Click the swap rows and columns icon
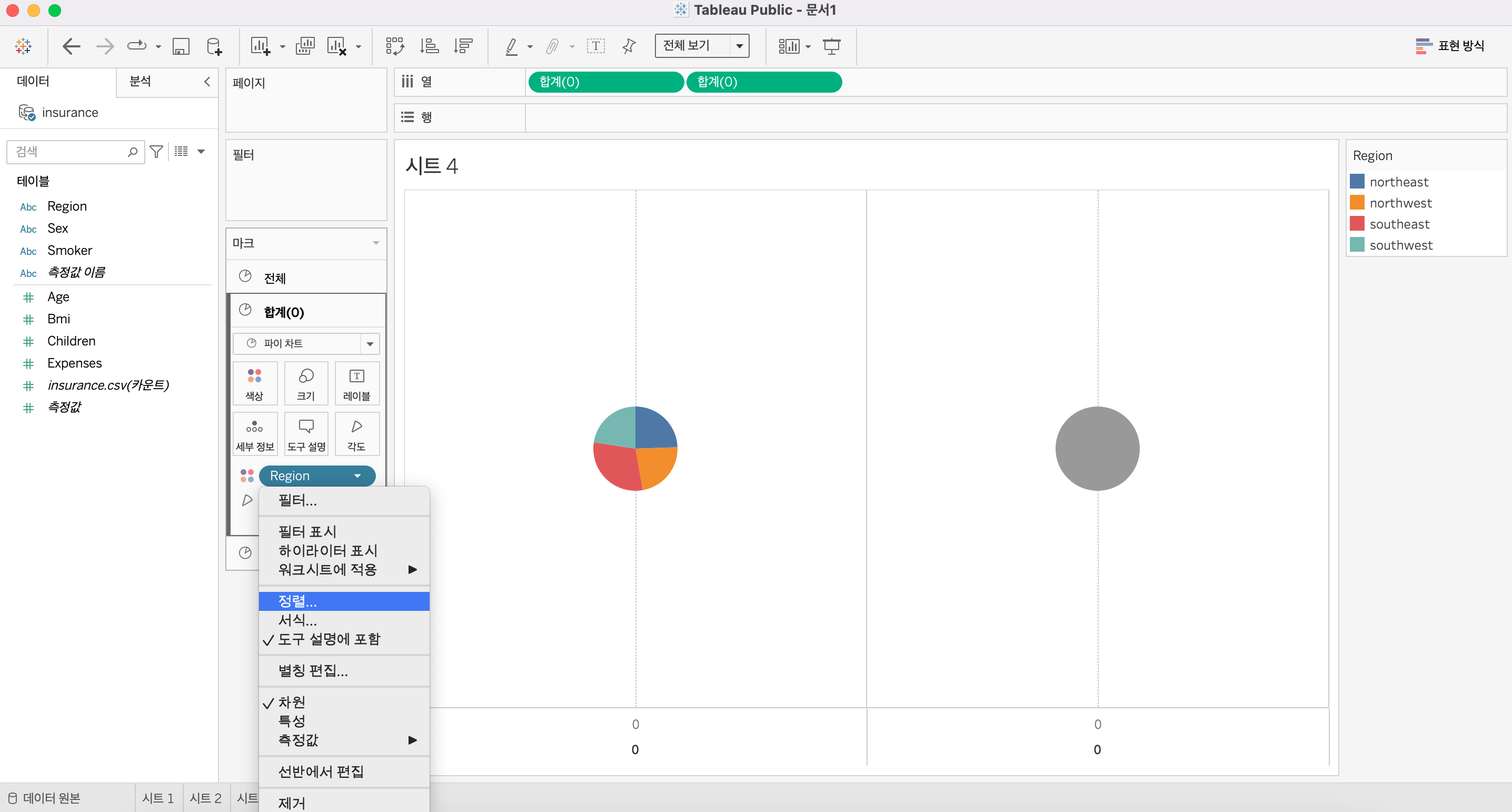 tap(394, 46)
